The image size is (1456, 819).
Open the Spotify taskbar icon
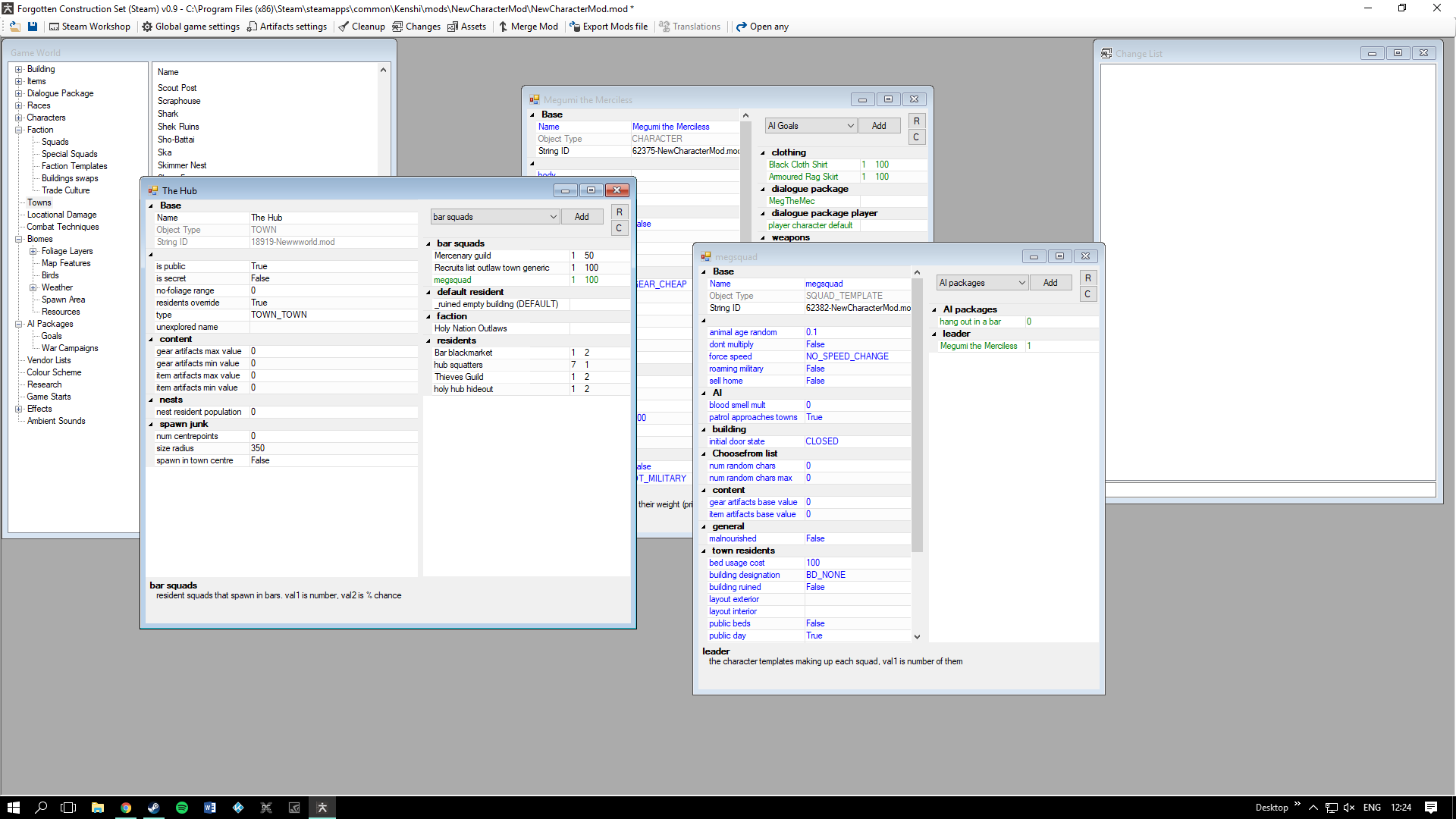(182, 808)
